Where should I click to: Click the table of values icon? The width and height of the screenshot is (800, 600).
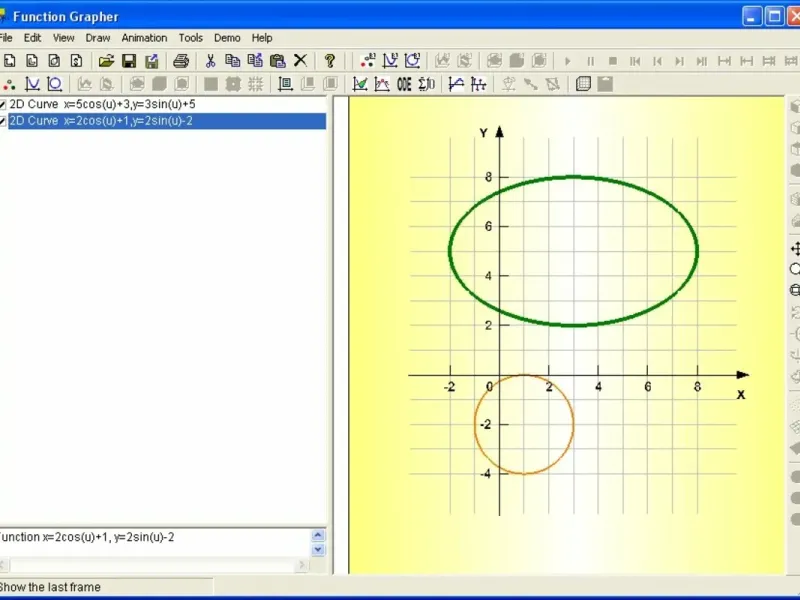[x=285, y=84]
